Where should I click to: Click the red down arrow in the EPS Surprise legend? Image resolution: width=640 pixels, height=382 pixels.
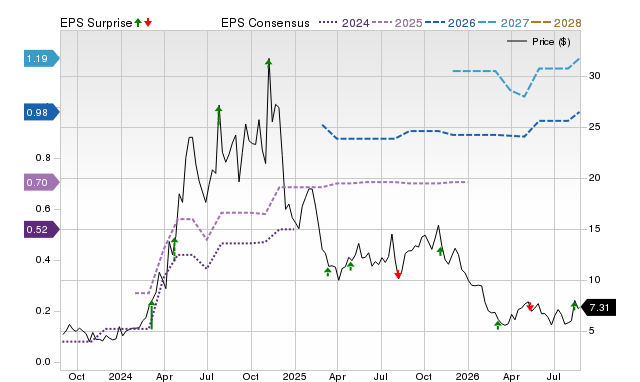pos(148,23)
